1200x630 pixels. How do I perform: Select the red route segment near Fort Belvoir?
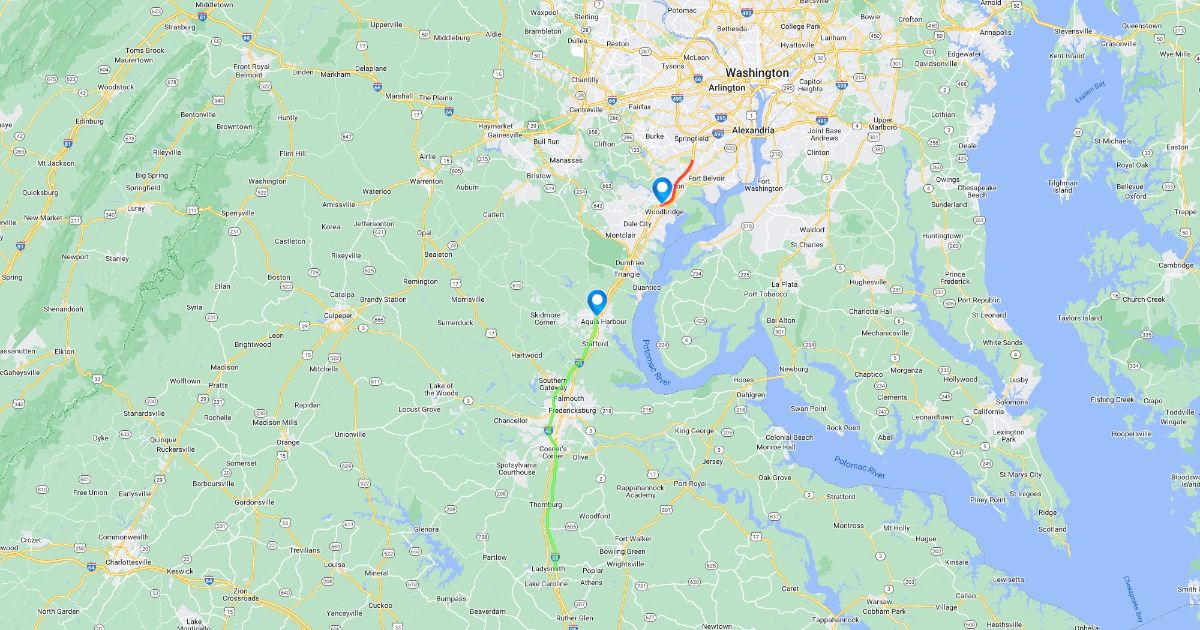[677, 181]
